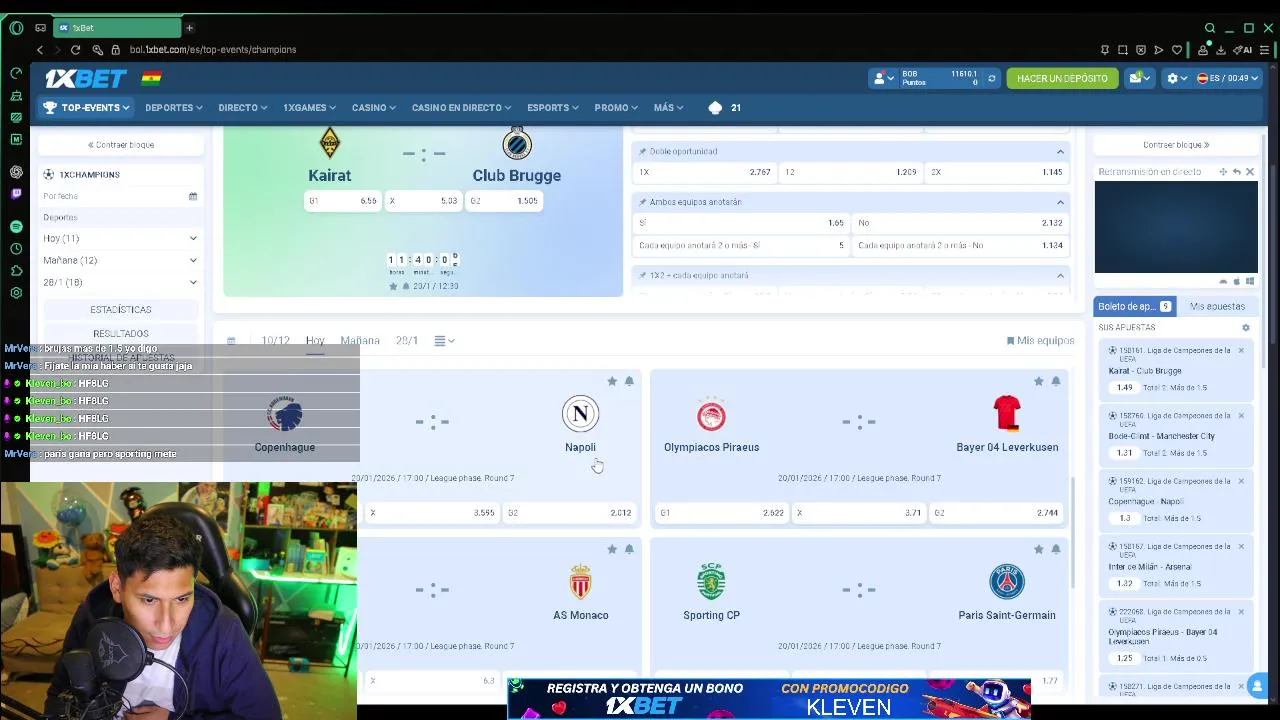Expand the Hoy (11) list
Screen dimensions: 1280x720
[x=120, y=238]
